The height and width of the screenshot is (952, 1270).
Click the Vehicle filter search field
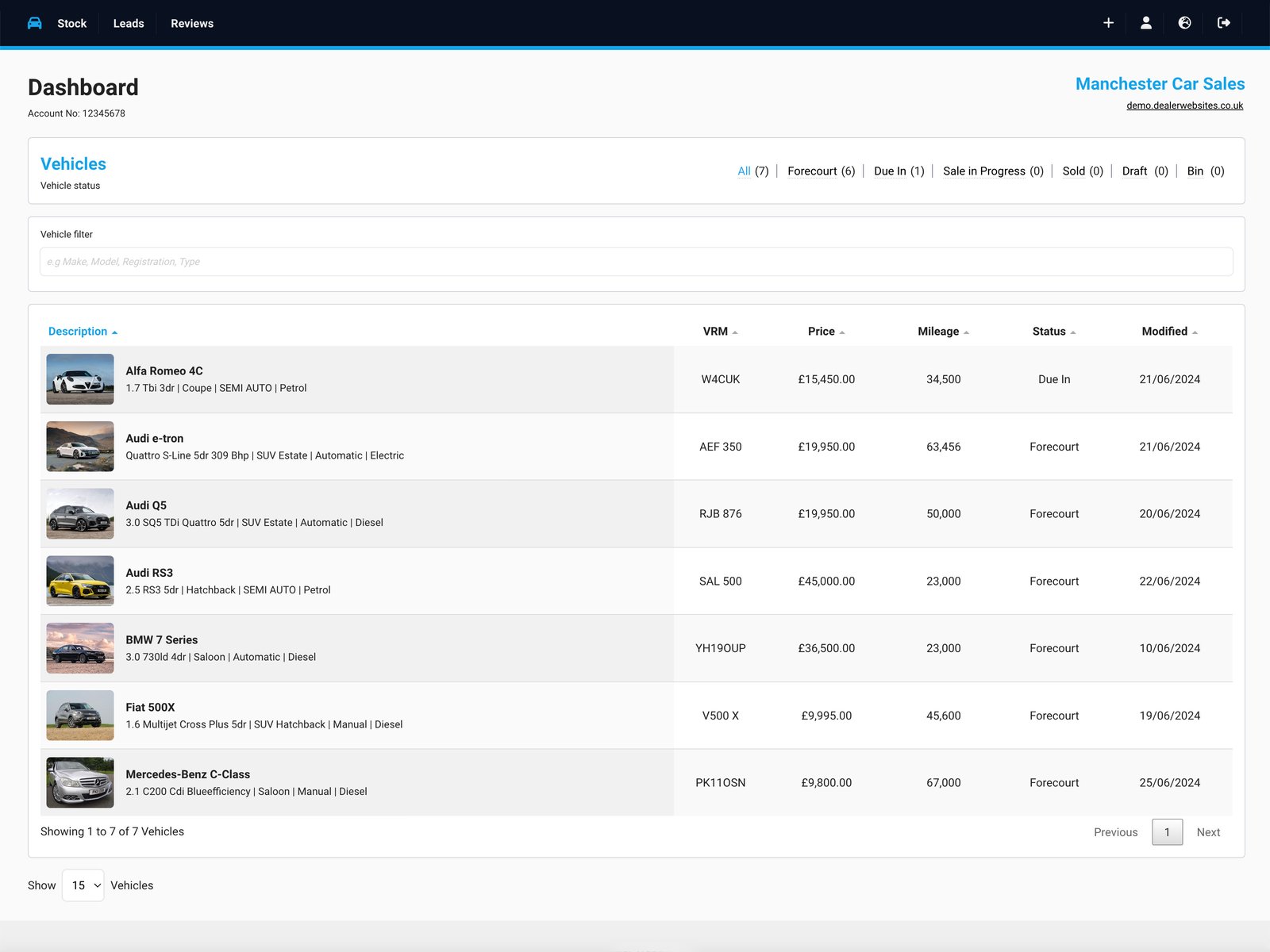(x=637, y=262)
